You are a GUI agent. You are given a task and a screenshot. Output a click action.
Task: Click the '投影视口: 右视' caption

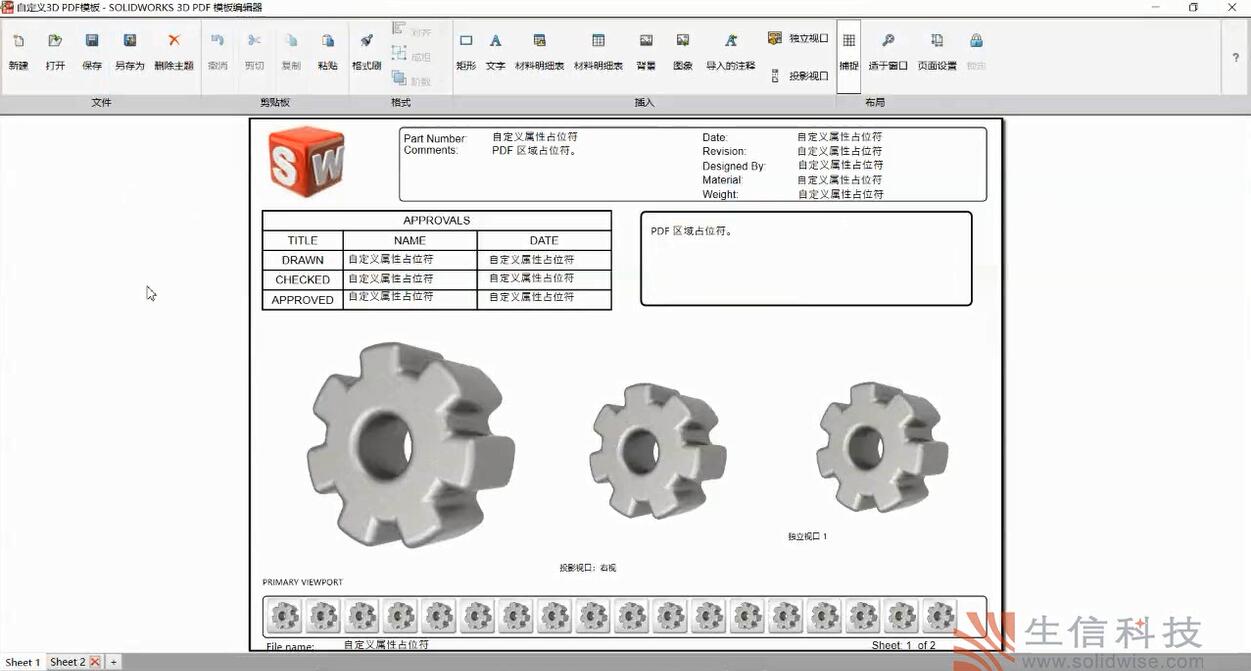(x=588, y=568)
